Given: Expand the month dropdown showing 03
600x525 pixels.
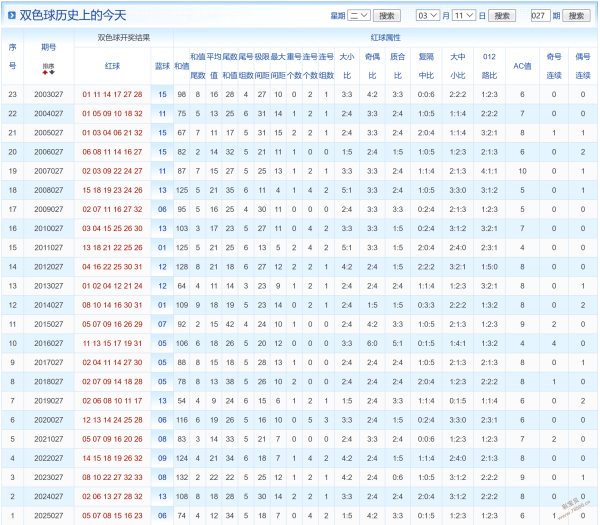Looking at the screenshot, I should pos(427,16).
